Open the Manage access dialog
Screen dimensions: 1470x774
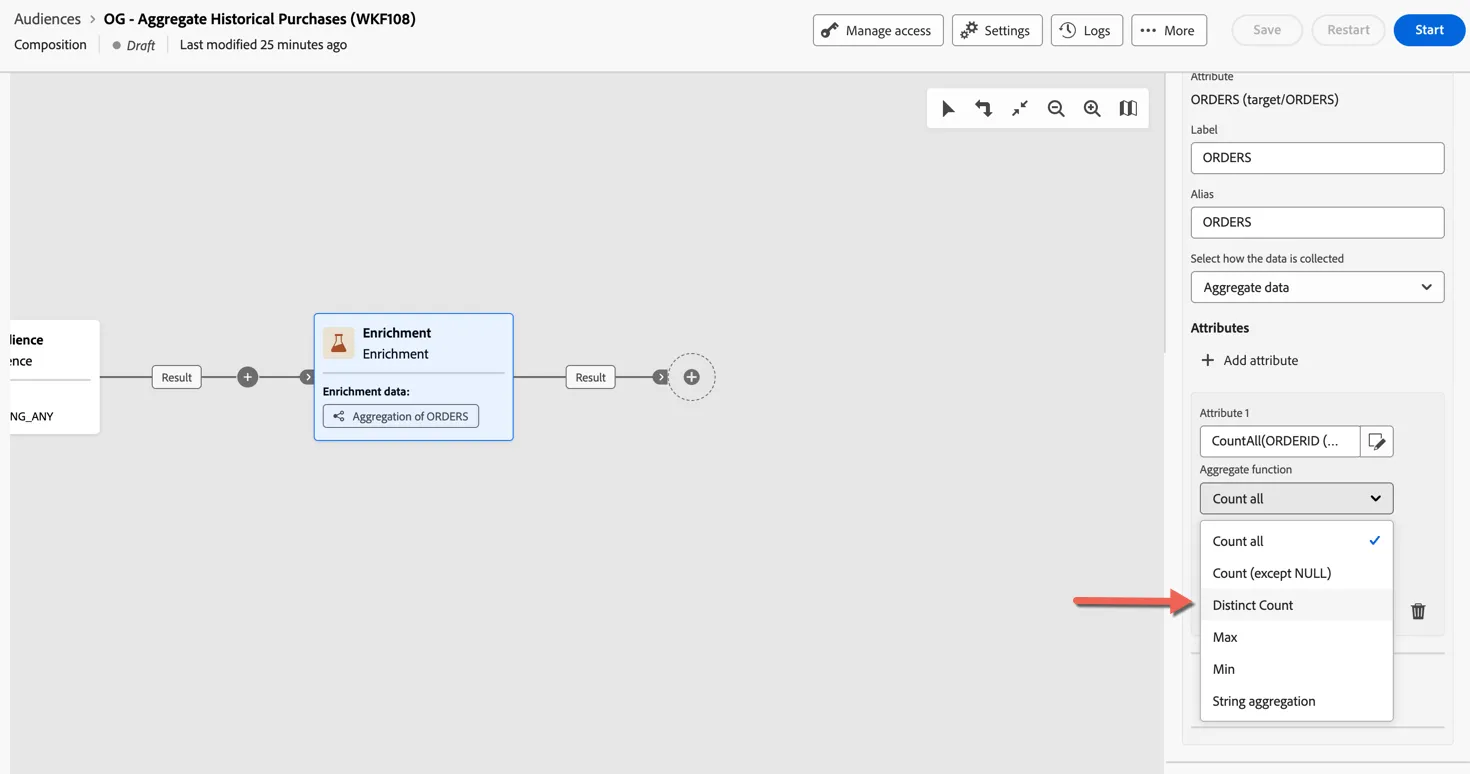click(x=878, y=30)
